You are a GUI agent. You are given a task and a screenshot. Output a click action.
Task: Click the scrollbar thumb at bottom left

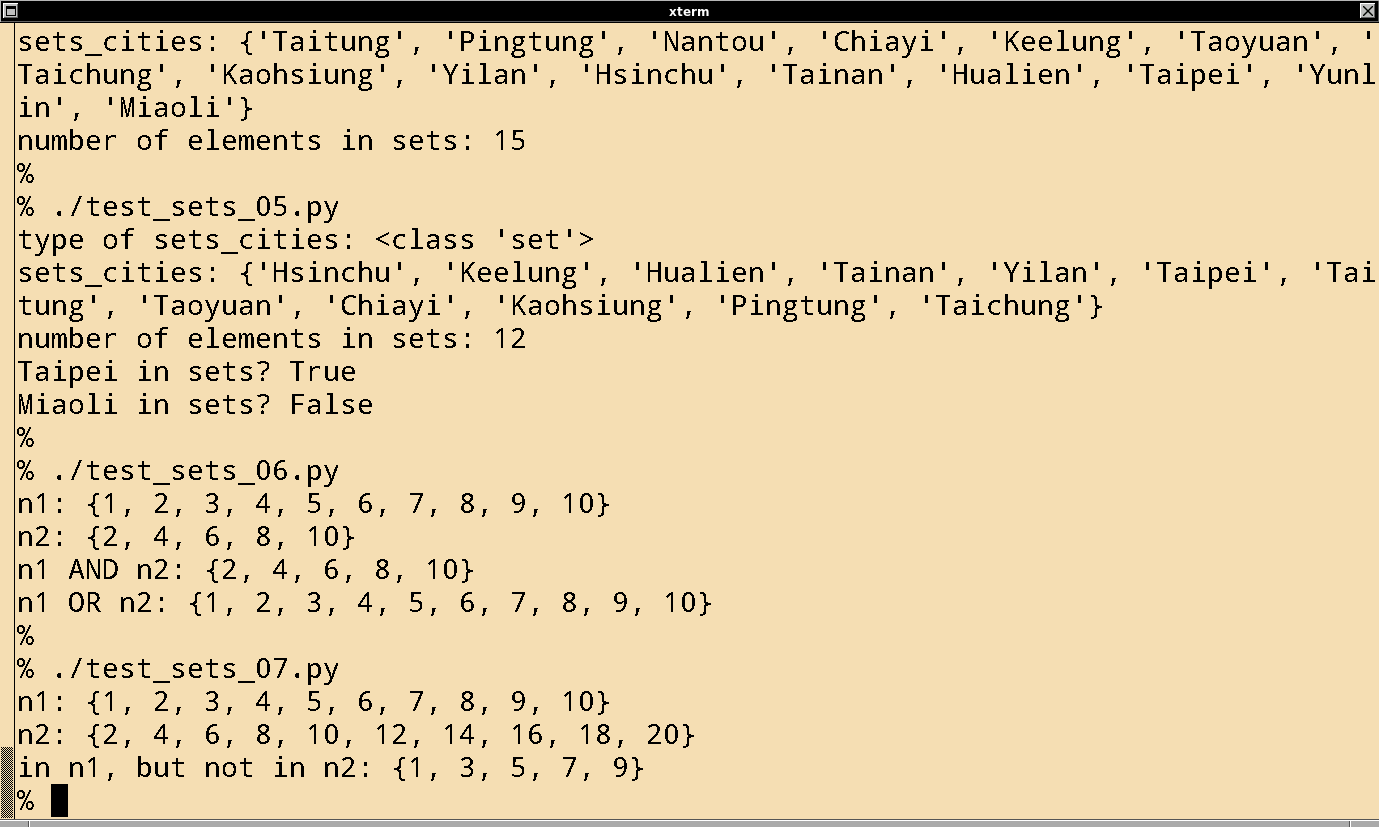(x=8, y=782)
